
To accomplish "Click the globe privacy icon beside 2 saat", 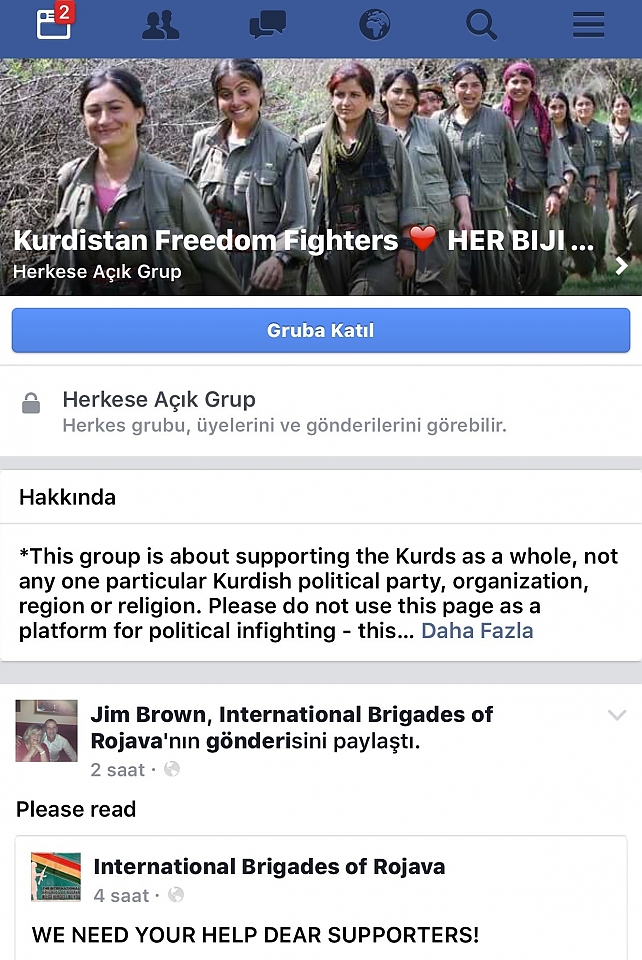I will (x=172, y=769).
